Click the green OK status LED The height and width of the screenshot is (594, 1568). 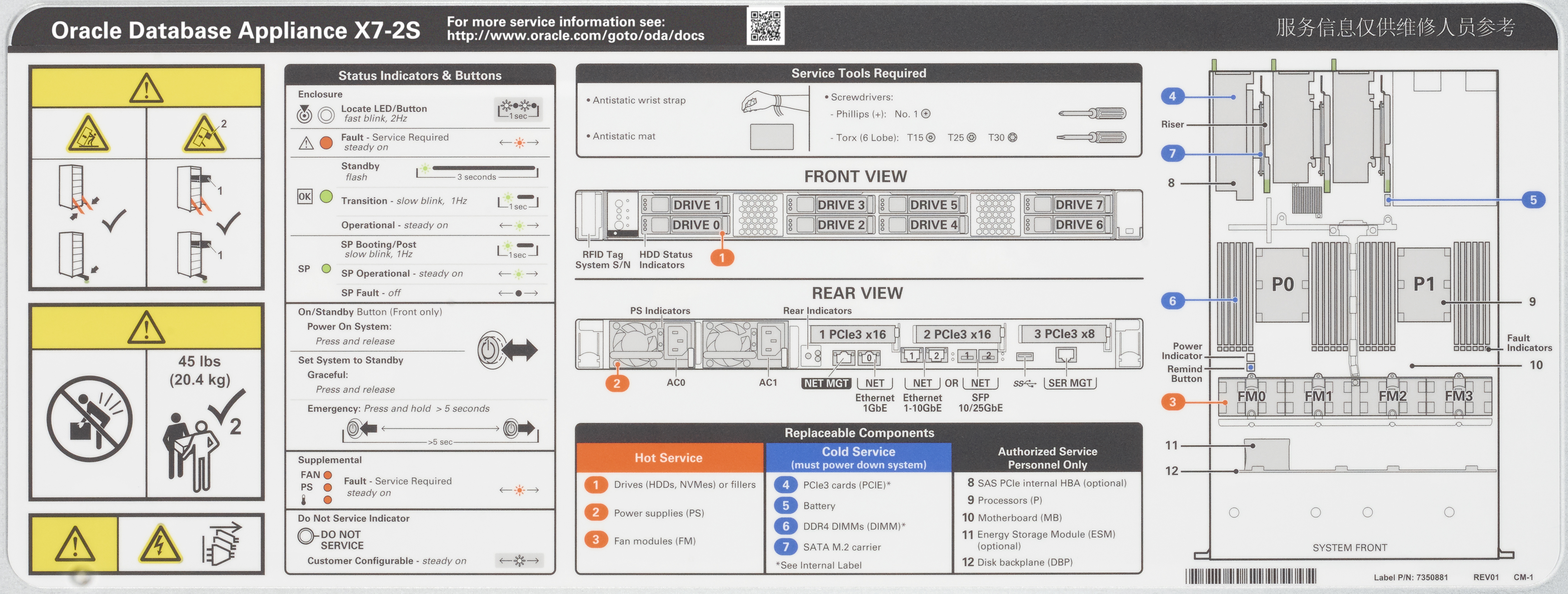tap(326, 196)
